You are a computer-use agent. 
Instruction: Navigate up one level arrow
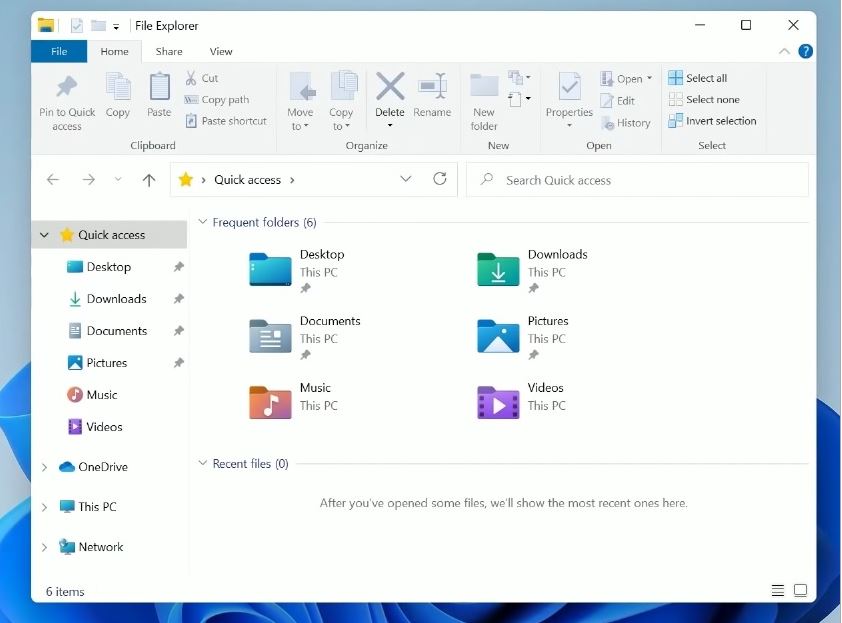(149, 179)
